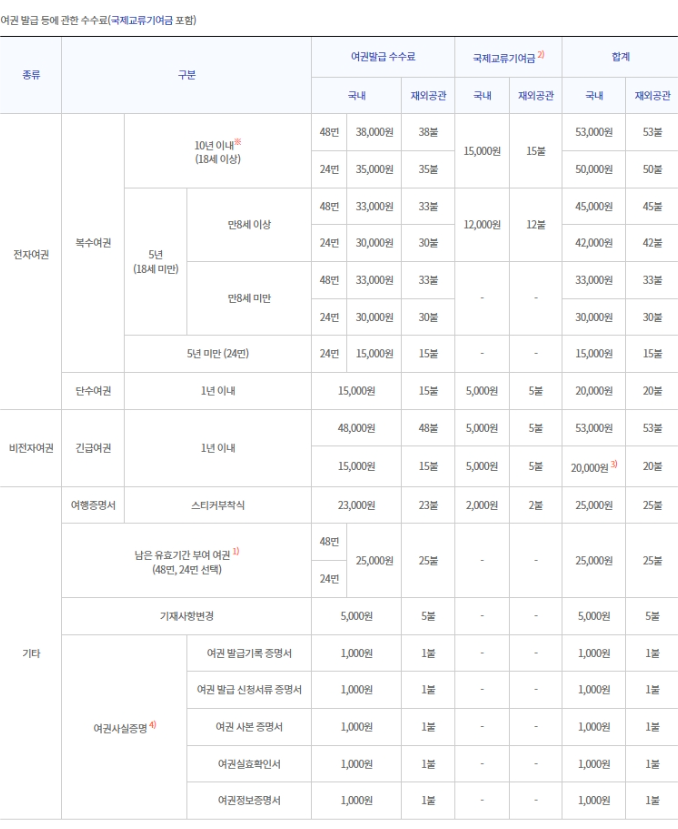678x829 pixels.
Task: Select the 50,000원 total value
Action: (x=594, y=169)
